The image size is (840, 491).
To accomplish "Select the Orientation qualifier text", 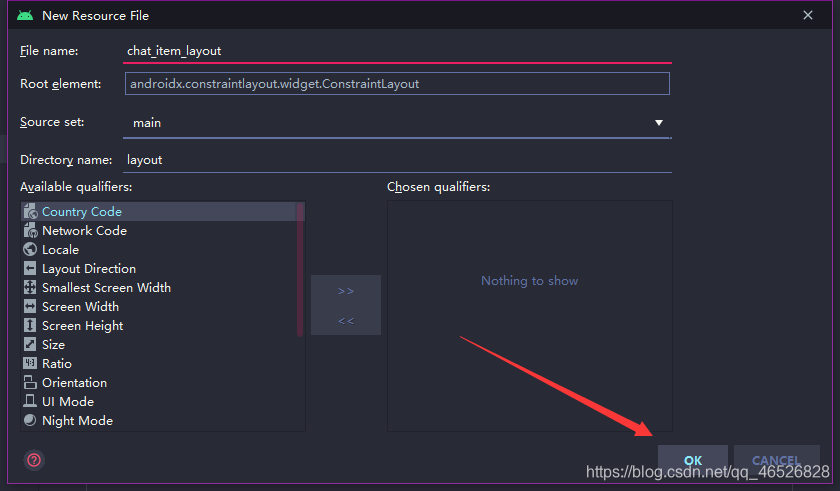I will (74, 383).
